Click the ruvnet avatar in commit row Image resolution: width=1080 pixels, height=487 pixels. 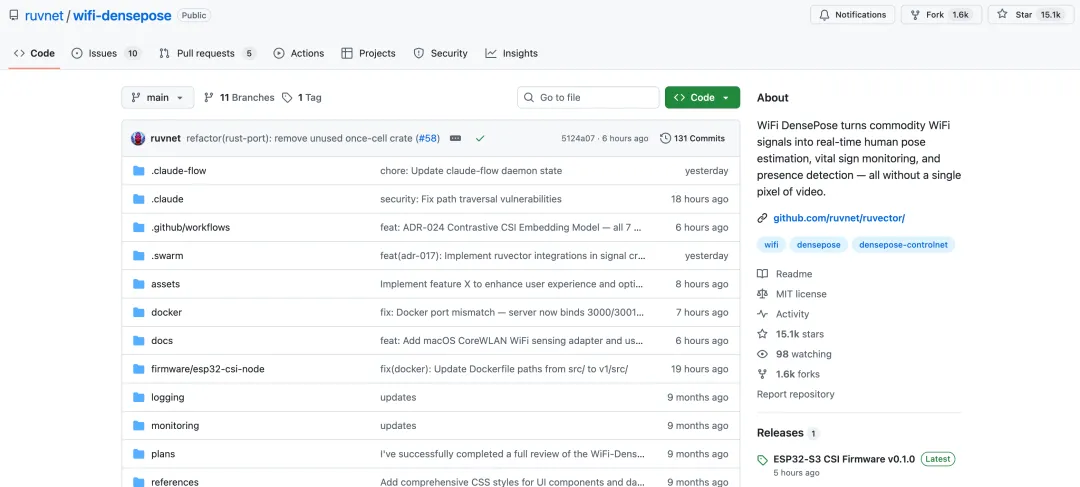click(138, 138)
